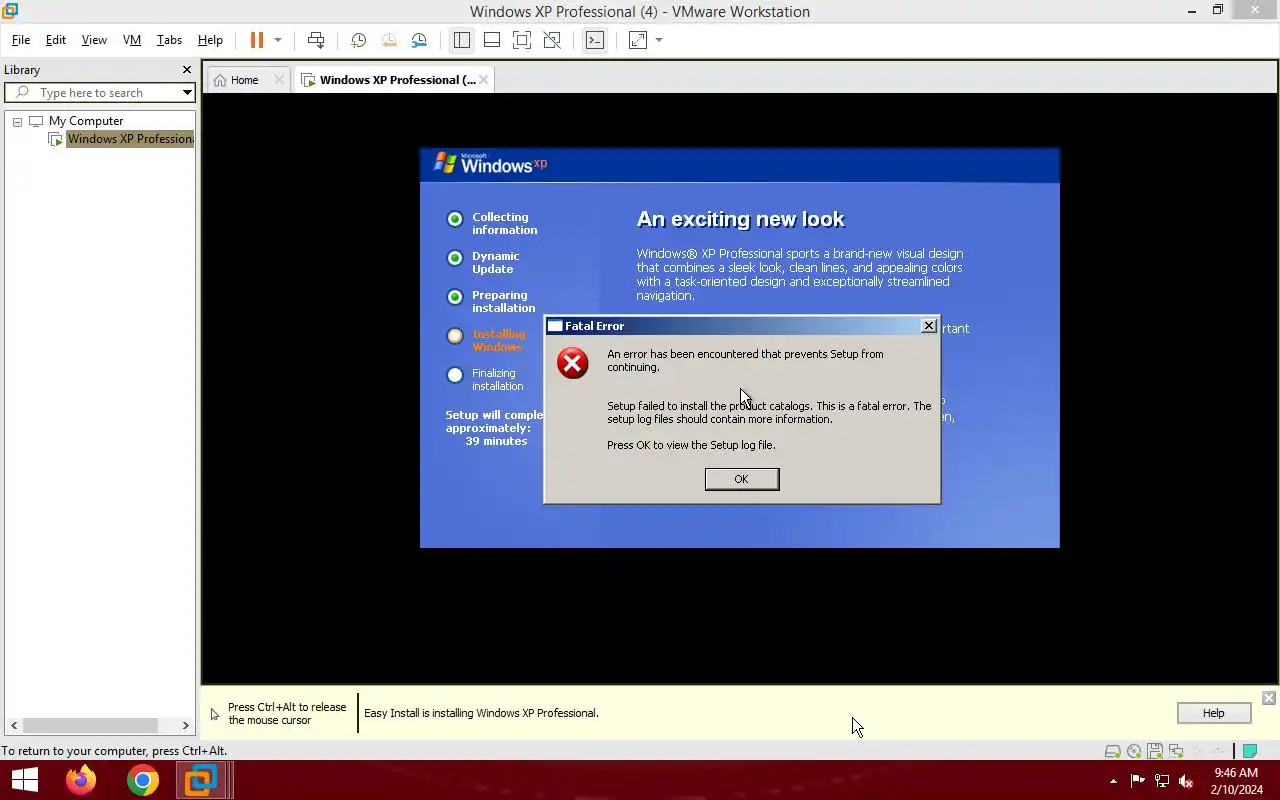Show hidden system tray icons
This screenshot has width=1280, height=800.
1113,781
